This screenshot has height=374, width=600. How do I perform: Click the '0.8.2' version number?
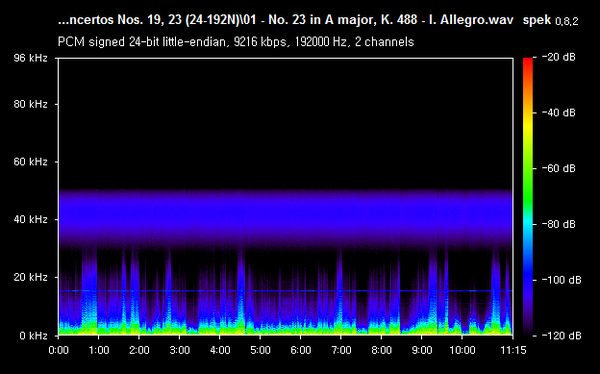pos(566,22)
